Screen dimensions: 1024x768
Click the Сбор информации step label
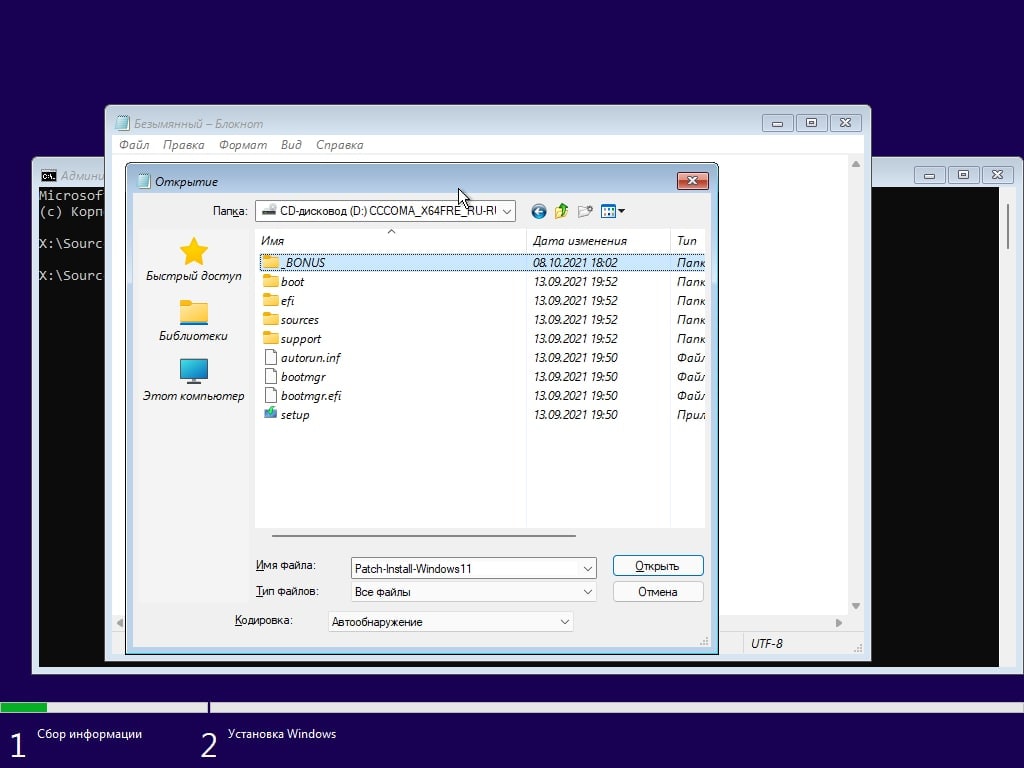[x=89, y=734]
